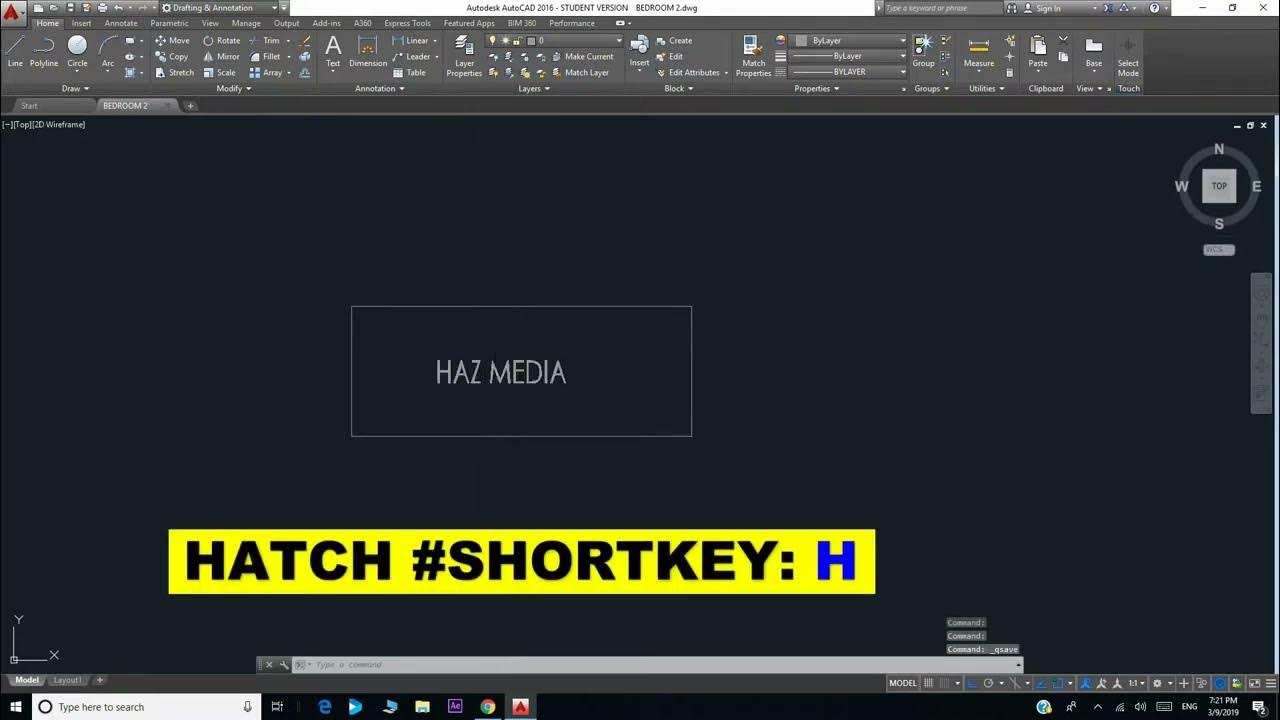This screenshot has width=1280, height=720.
Task: Toggle polar tracking in status bar
Action: [988, 683]
